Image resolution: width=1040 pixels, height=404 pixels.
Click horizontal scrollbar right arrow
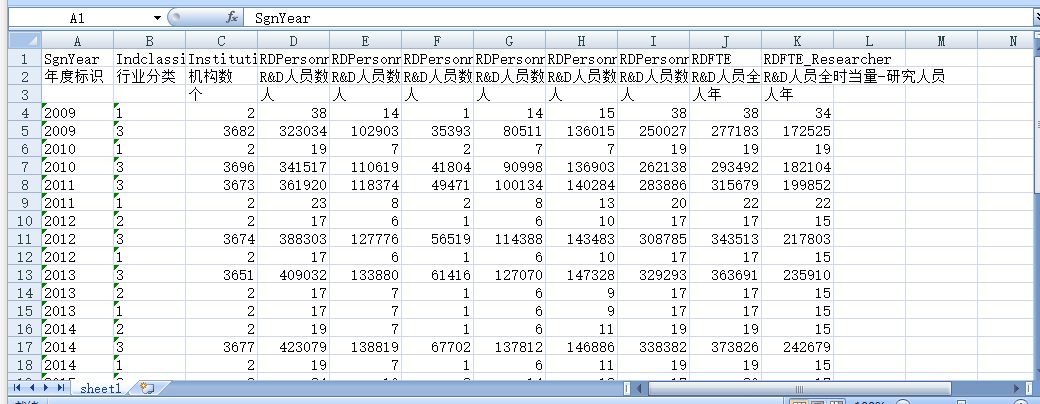(1017, 388)
